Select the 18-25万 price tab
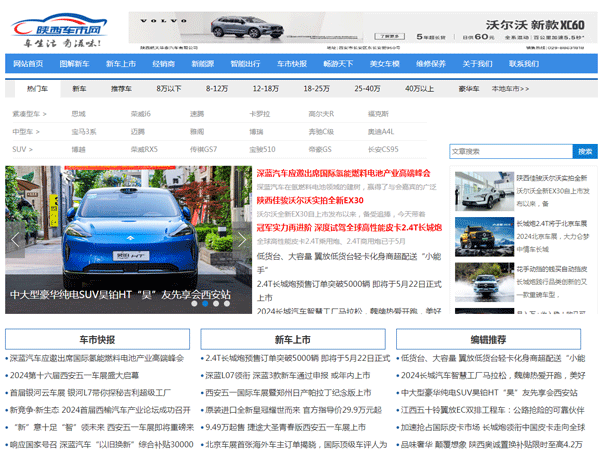The width and height of the screenshot is (600, 449). [316, 89]
